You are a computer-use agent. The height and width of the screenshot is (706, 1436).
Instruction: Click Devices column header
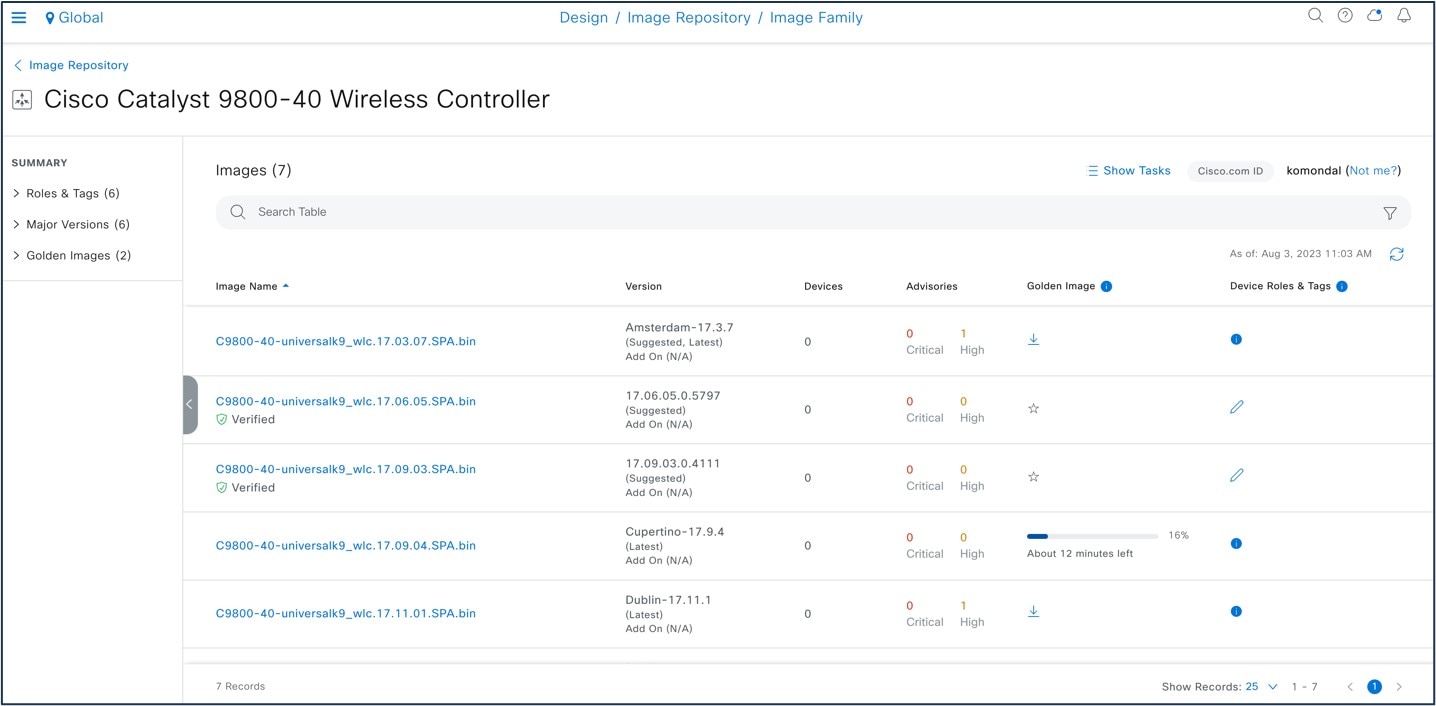(x=823, y=286)
